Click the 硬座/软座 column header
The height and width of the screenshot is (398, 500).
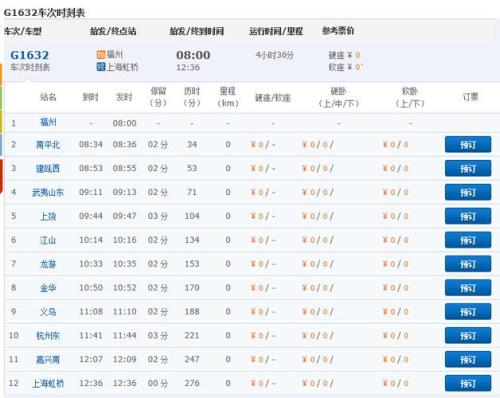coord(273,98)
